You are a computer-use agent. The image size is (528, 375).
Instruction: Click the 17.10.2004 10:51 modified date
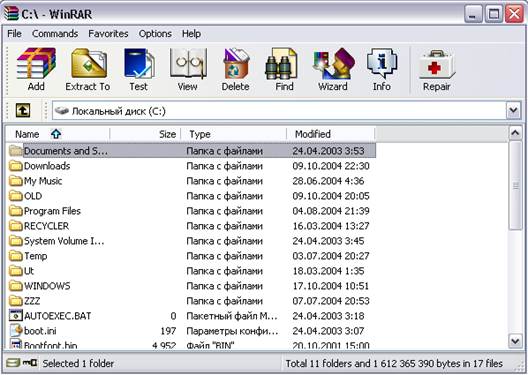331,286
